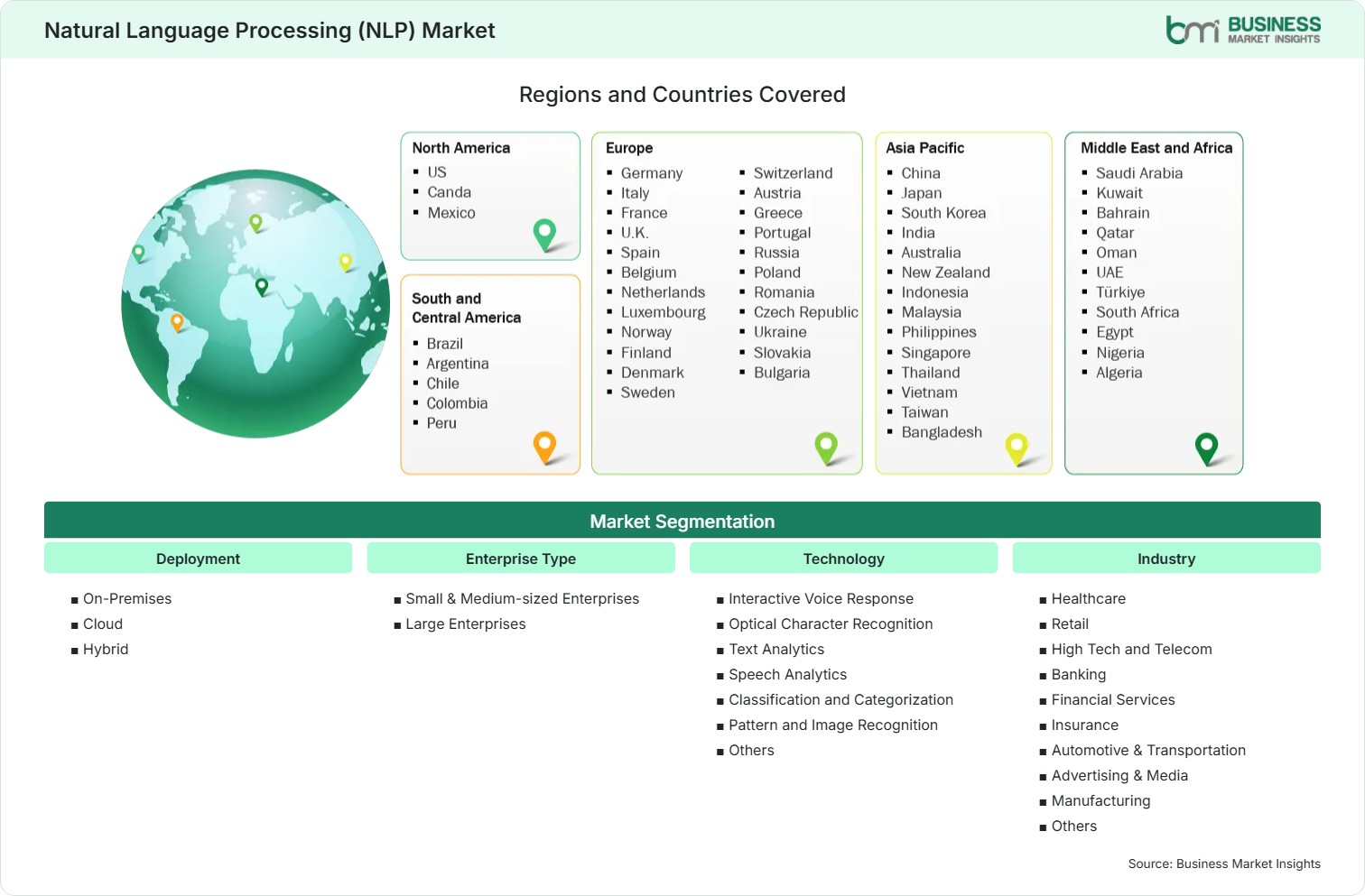
Task: Select Türkiye in the country list
Action: pyautogui.click(x=1120, y=292)
